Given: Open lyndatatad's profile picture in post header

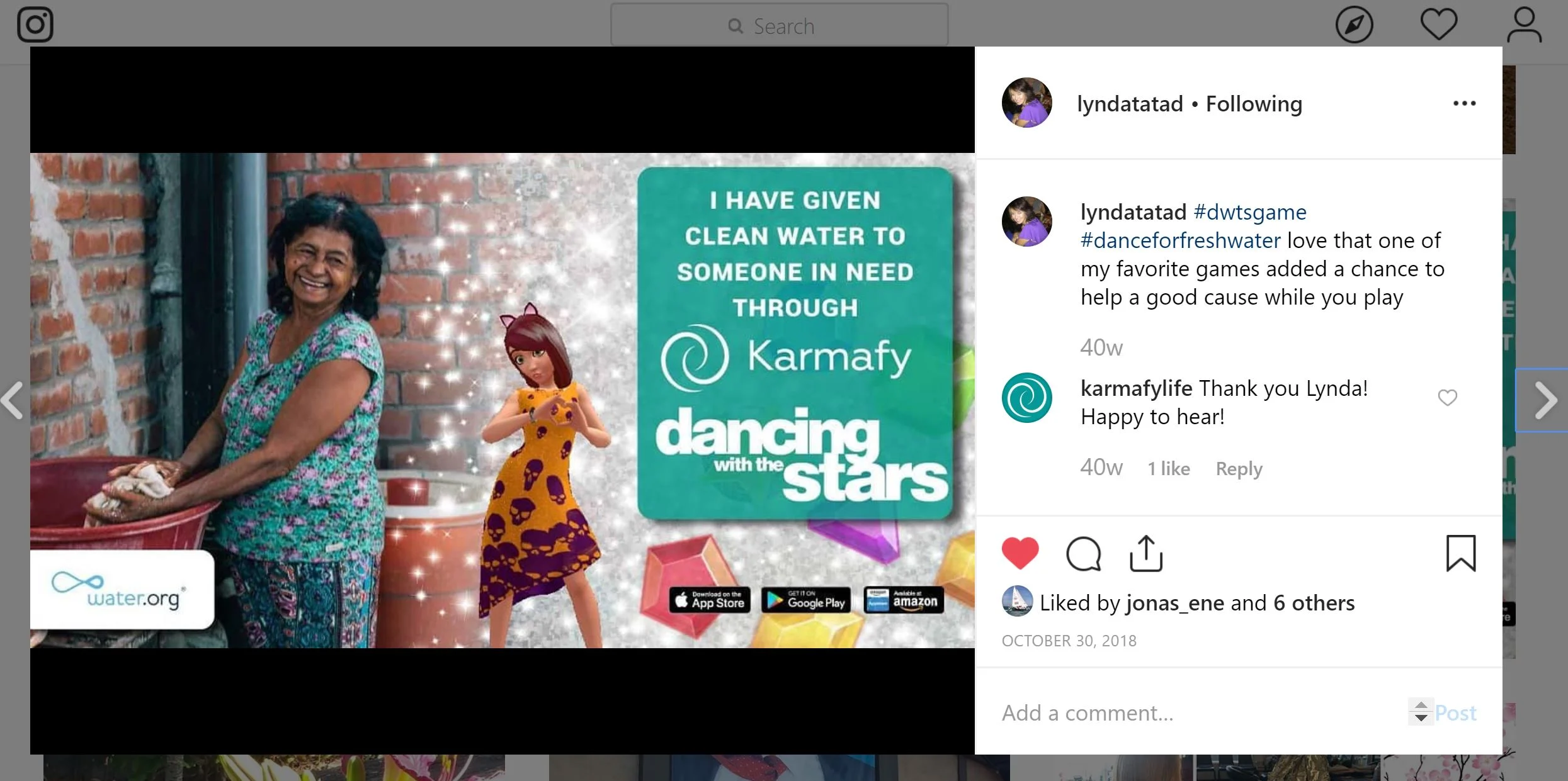Looking at the screenshot, I should tap(1026, 103).
